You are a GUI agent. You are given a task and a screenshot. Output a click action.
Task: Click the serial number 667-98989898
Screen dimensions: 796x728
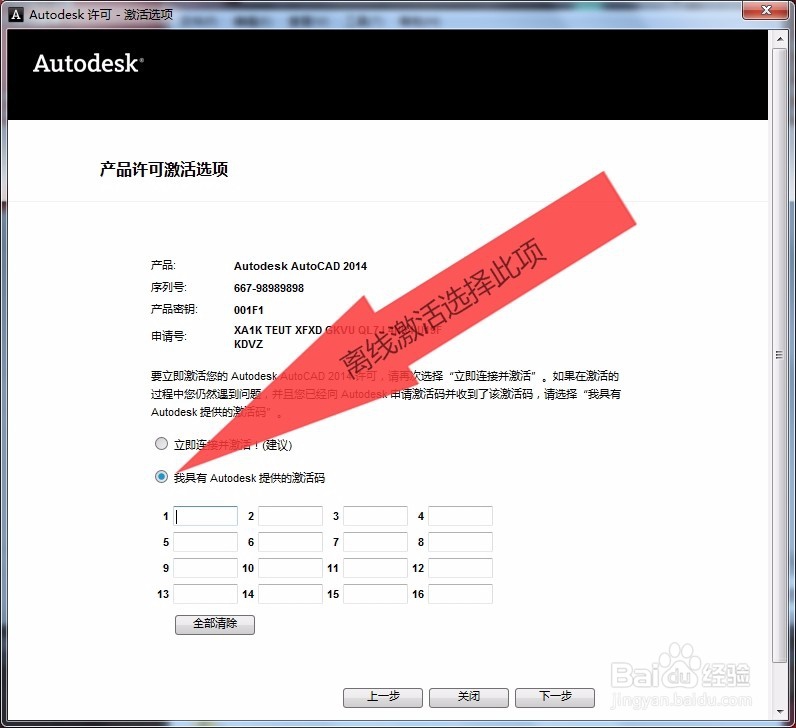point(269,288)
